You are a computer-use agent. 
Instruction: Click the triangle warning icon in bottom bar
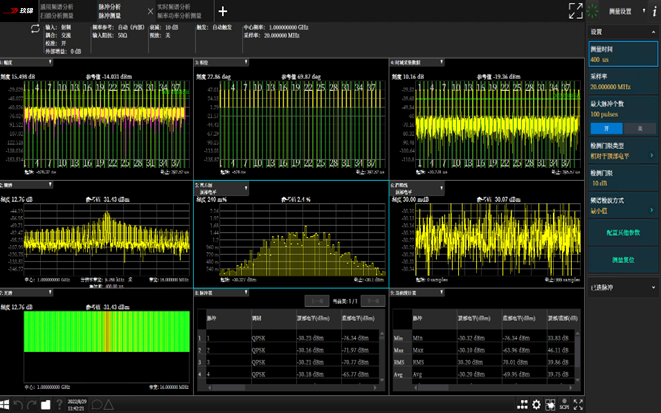pyautogui.click(x=109, y=405)
